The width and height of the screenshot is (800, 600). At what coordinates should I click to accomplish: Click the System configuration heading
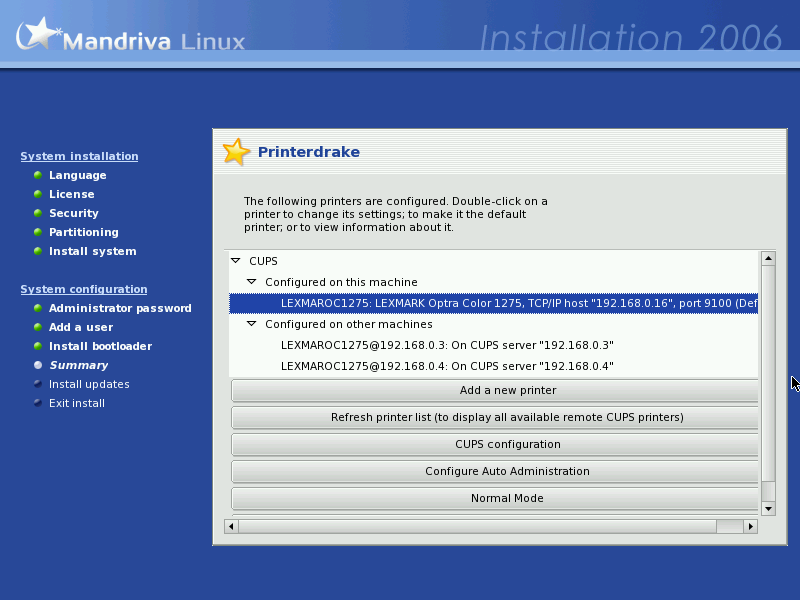84,289
